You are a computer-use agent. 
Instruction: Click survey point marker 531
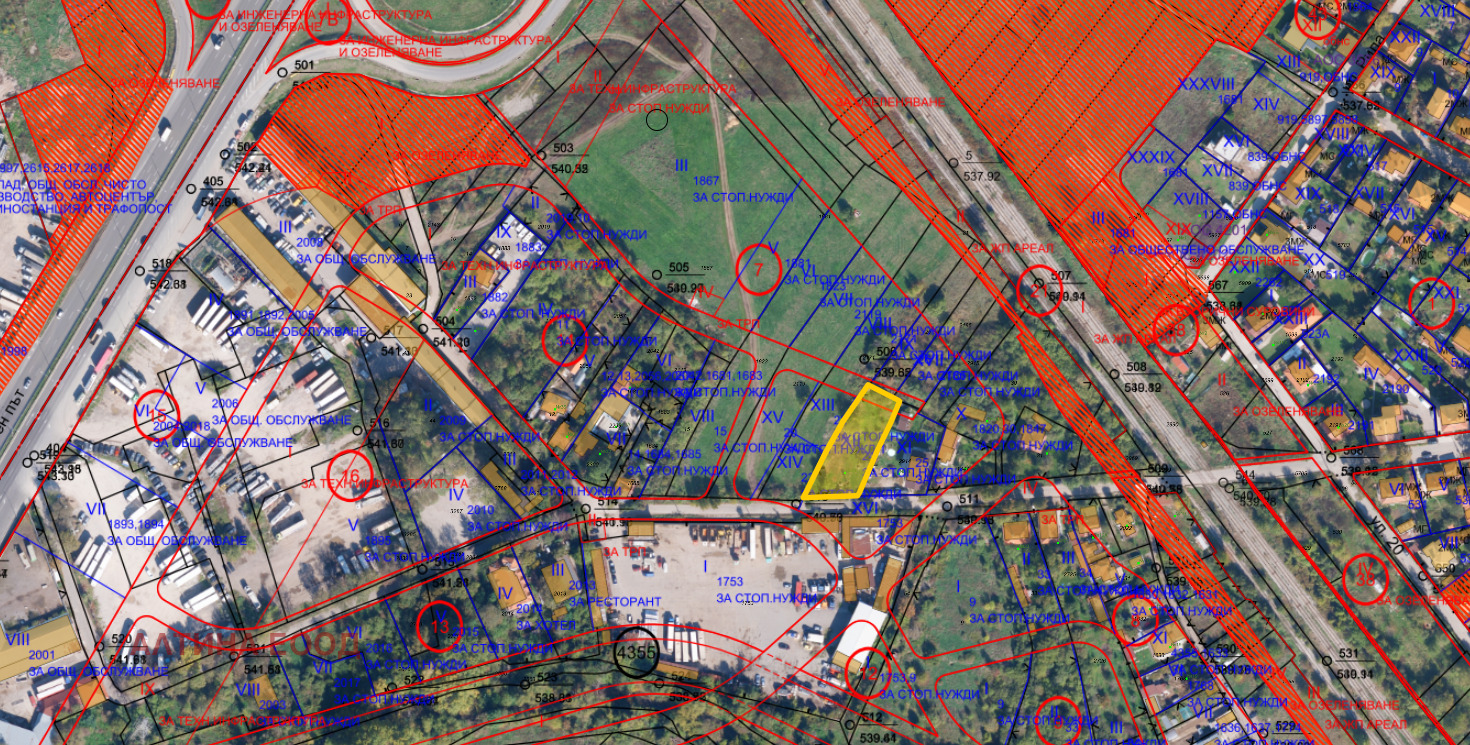pos(1326,661)
